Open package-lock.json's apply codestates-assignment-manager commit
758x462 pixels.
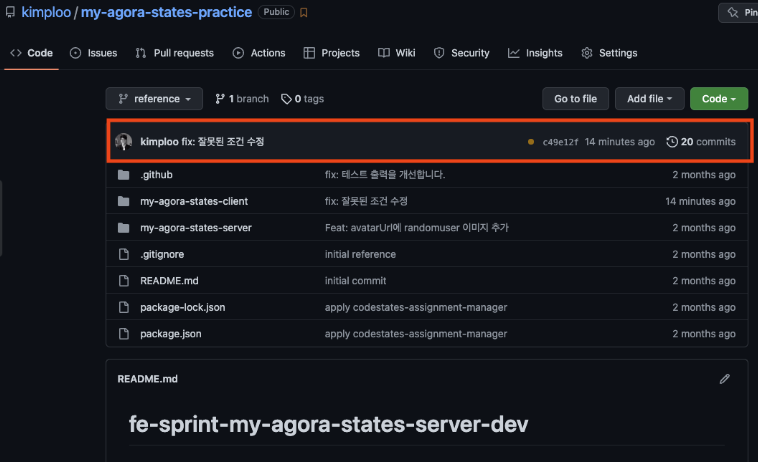pos(416,307)
